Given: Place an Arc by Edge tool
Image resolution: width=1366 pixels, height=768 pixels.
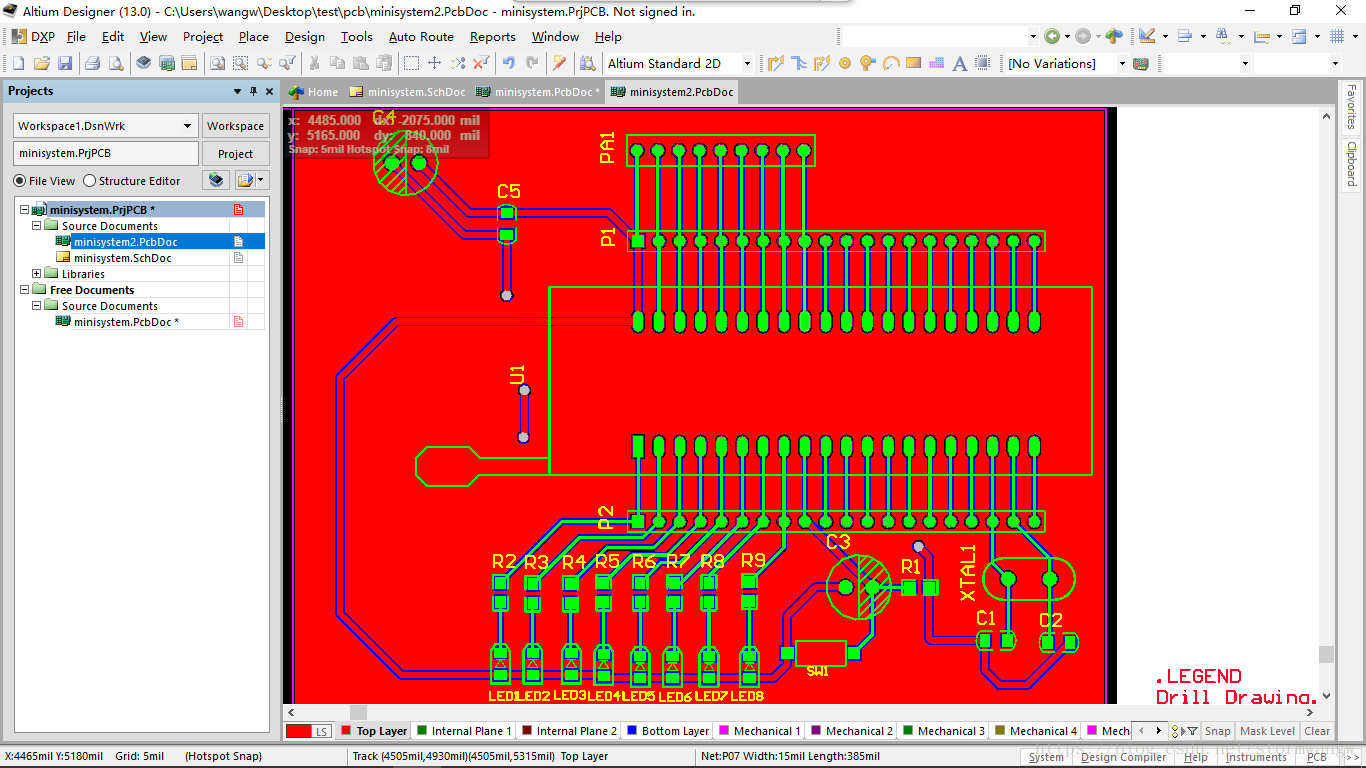Looking at the screenshot, I should [891, 63].
